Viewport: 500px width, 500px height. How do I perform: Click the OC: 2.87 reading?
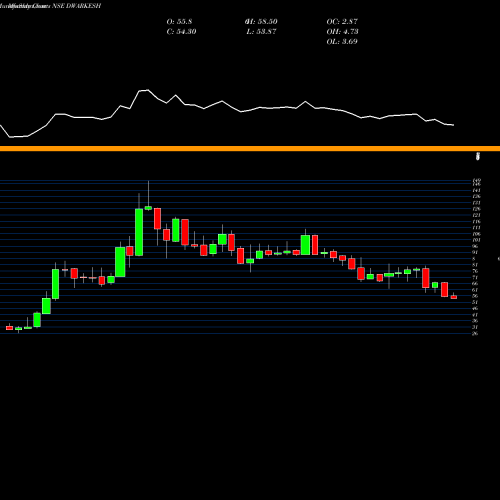(342, 21)
